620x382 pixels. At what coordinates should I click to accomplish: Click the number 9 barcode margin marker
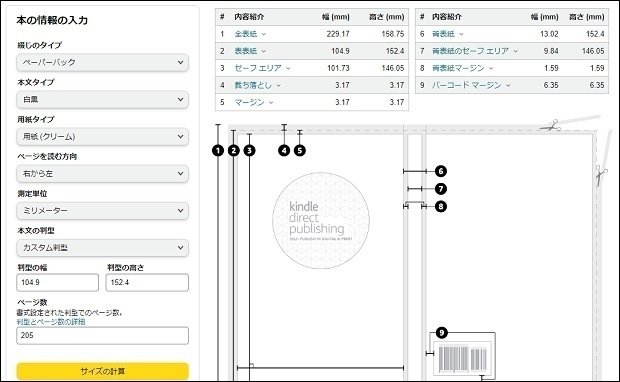pyautogui.click(x=442, y=333)
